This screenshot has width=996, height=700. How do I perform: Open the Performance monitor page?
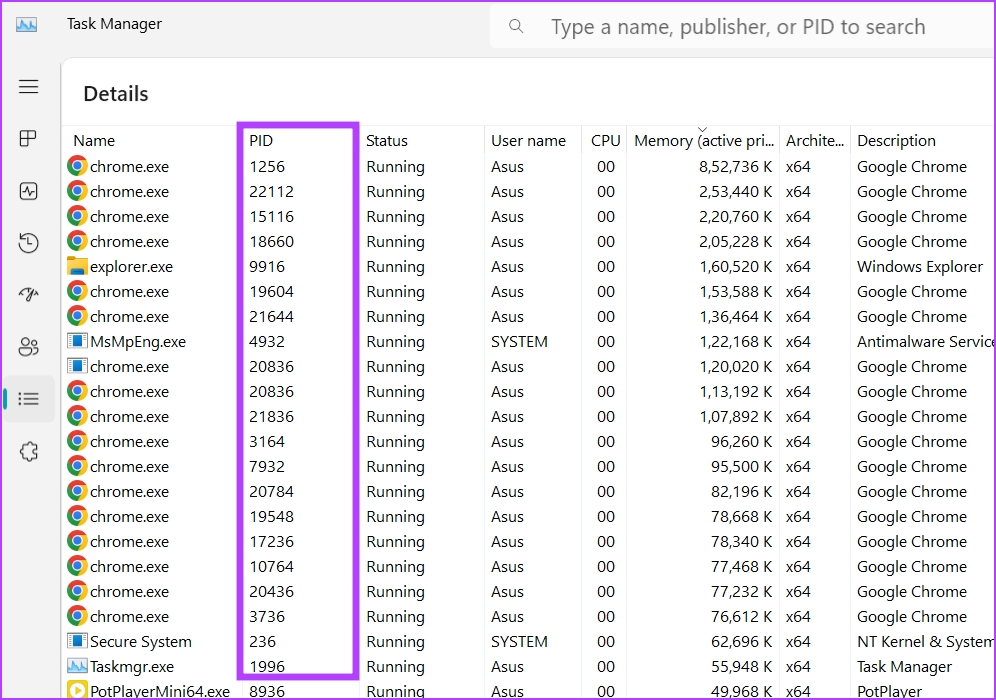(x=29, y=191)
